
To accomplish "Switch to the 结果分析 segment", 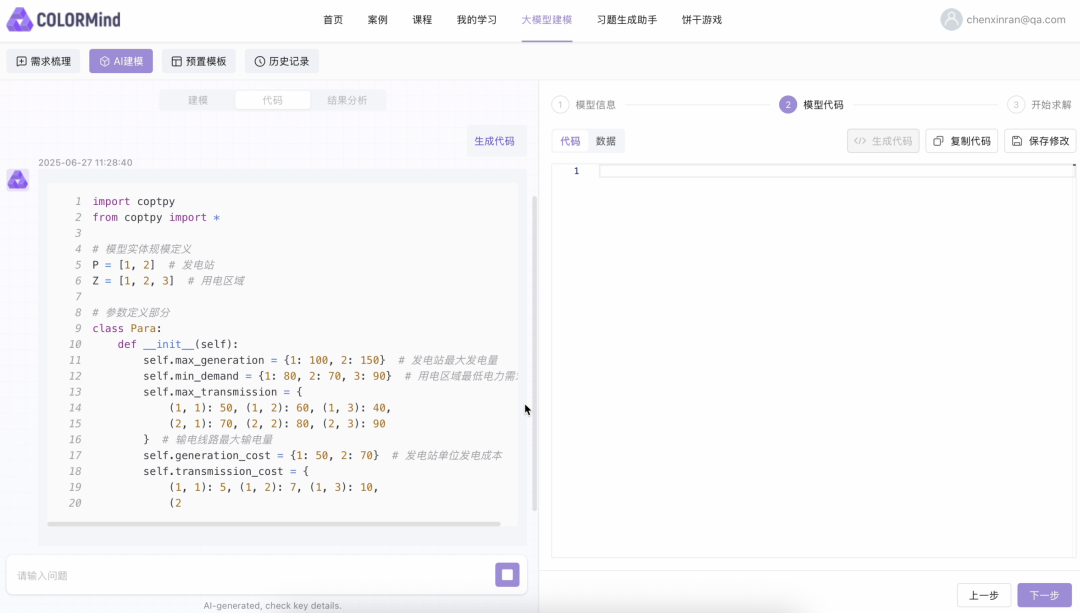I will tap(347, 100).
